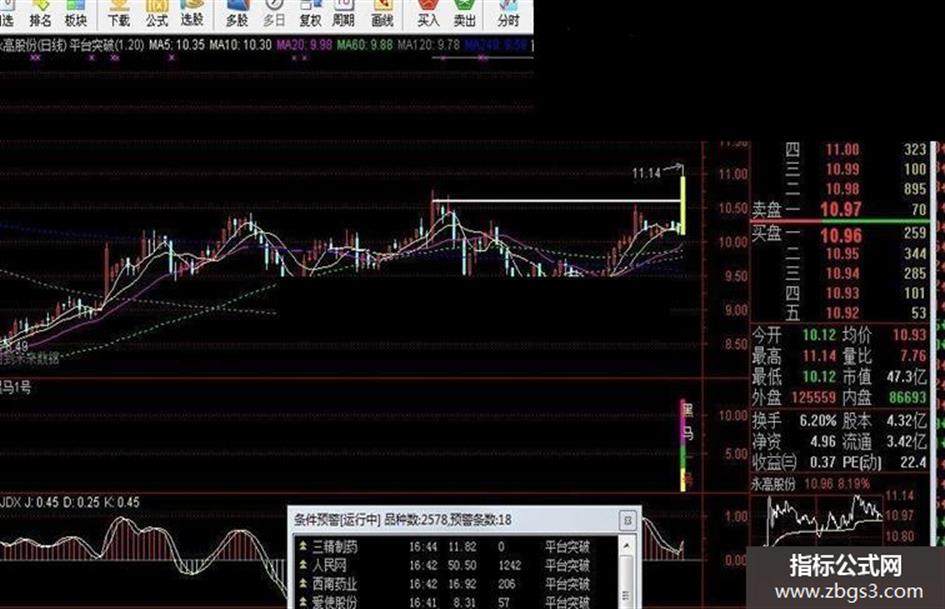Click the 11.14 high price label
This screenshot has width=945, height=609.
point(646,174)
